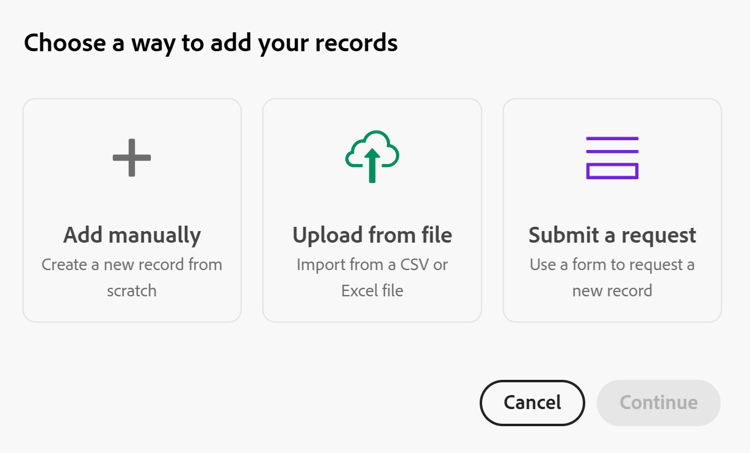
Task: Click 'Use a form to request' description
Action: (612, 277)
